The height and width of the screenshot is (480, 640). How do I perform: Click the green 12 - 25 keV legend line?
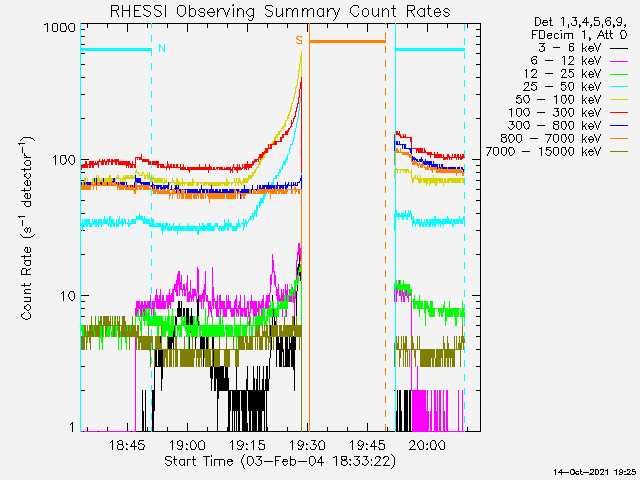[618, 74]
